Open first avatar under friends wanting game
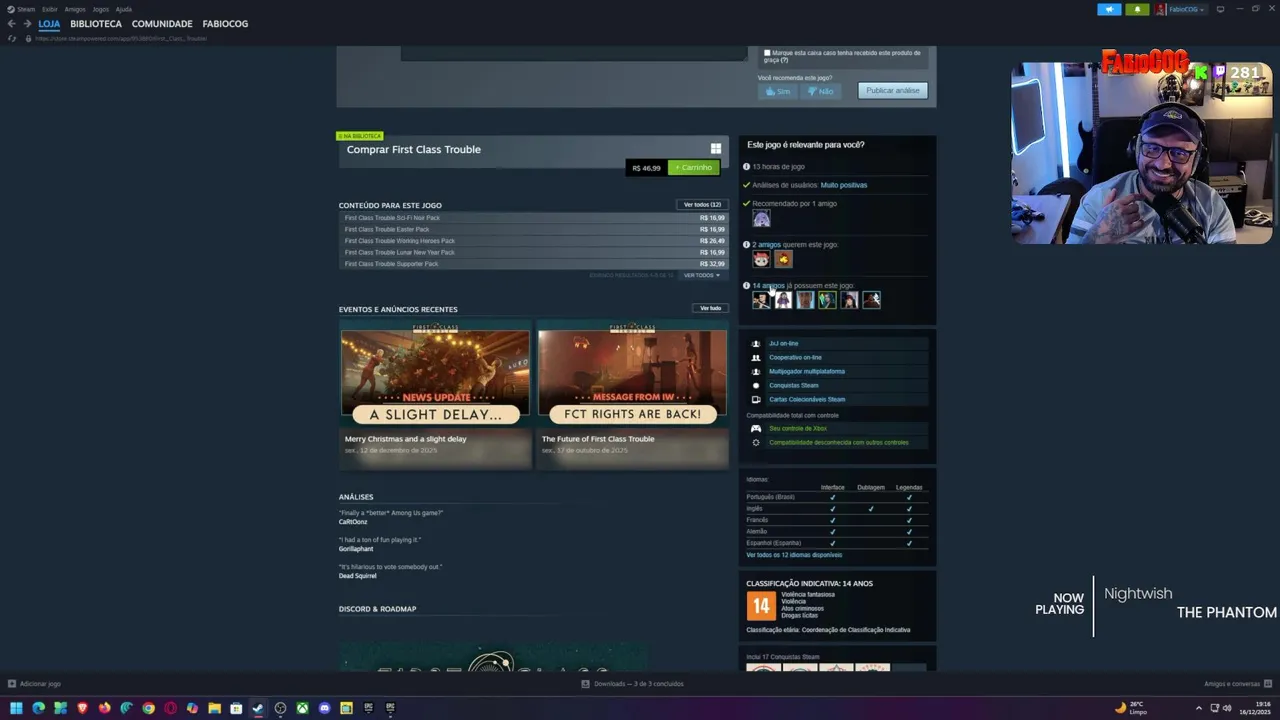Viewport: 1280px width, 720px height. tap(762, 259)
